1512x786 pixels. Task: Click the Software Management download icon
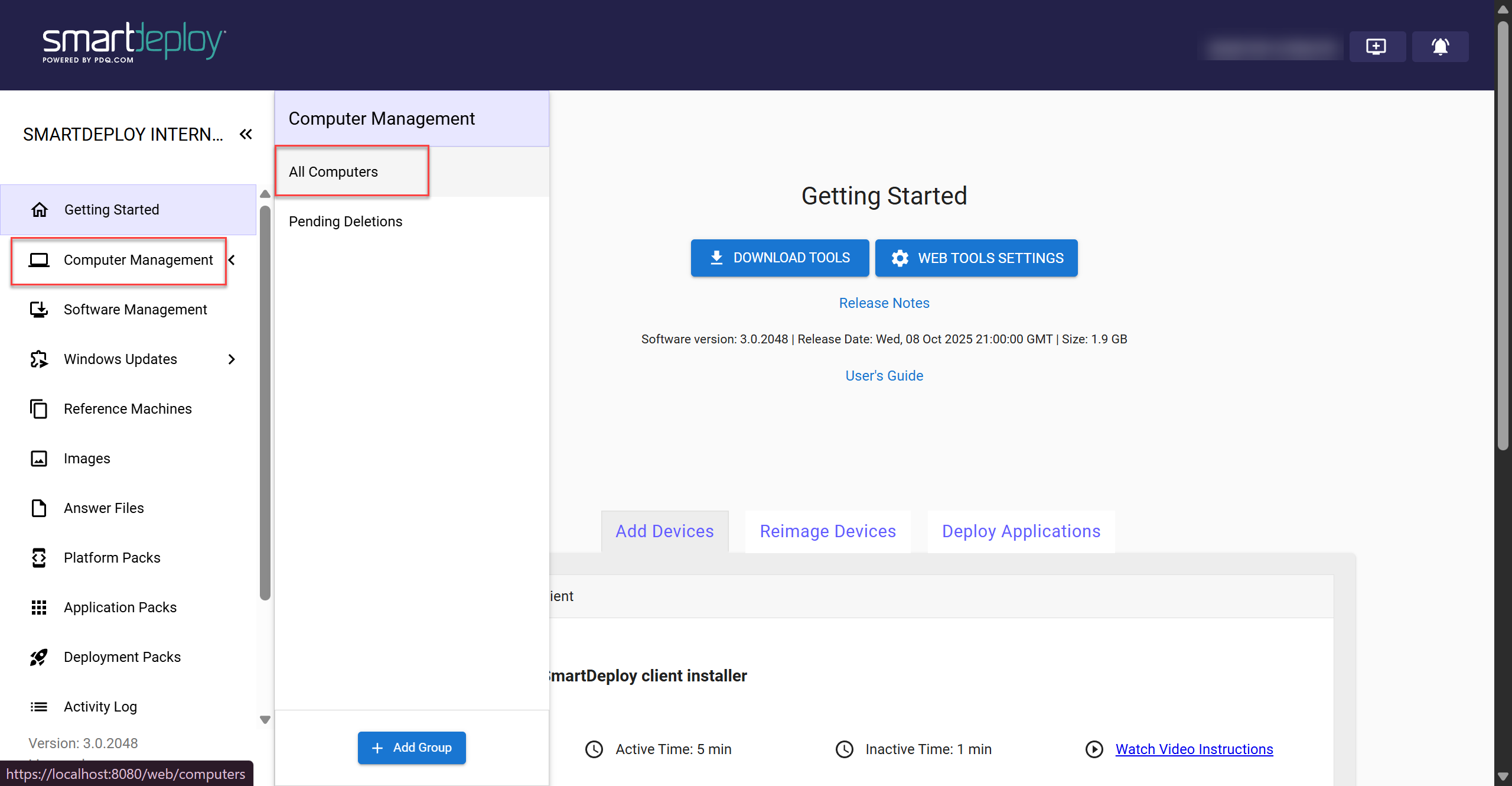pyautogui.click(x=39, y=310)
